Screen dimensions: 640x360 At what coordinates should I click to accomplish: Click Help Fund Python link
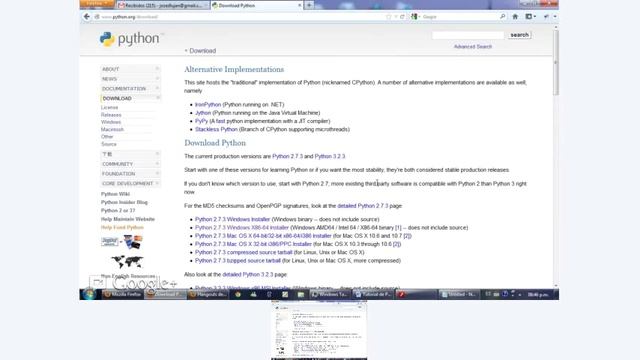[122, 227]
